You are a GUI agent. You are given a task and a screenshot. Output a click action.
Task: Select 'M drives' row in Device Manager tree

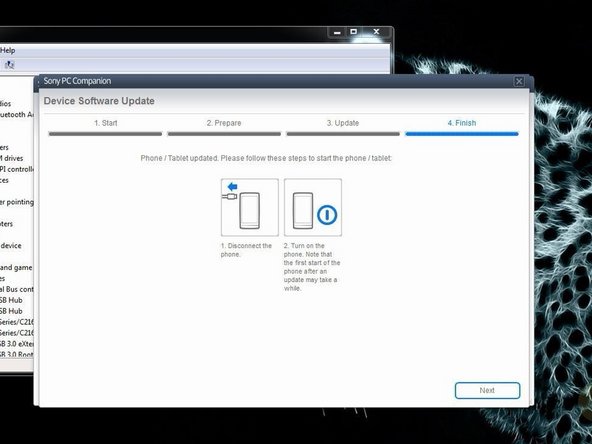[x=12, y=158]
